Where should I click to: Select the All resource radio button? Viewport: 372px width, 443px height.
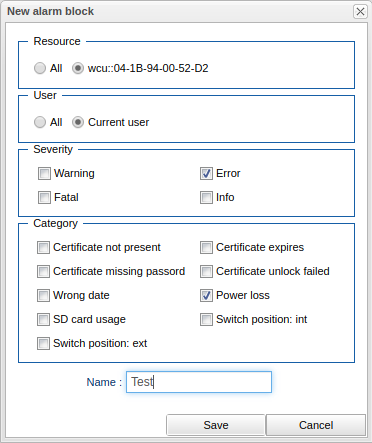40,68
